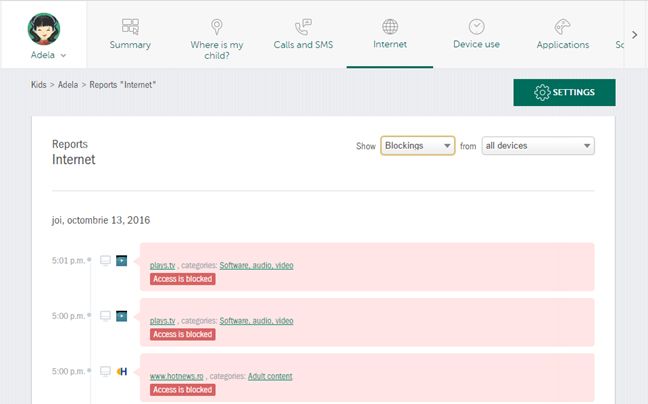
Task: Click plays.tv favicon in 5:00 p.m. row
Action: coord(122,316)
